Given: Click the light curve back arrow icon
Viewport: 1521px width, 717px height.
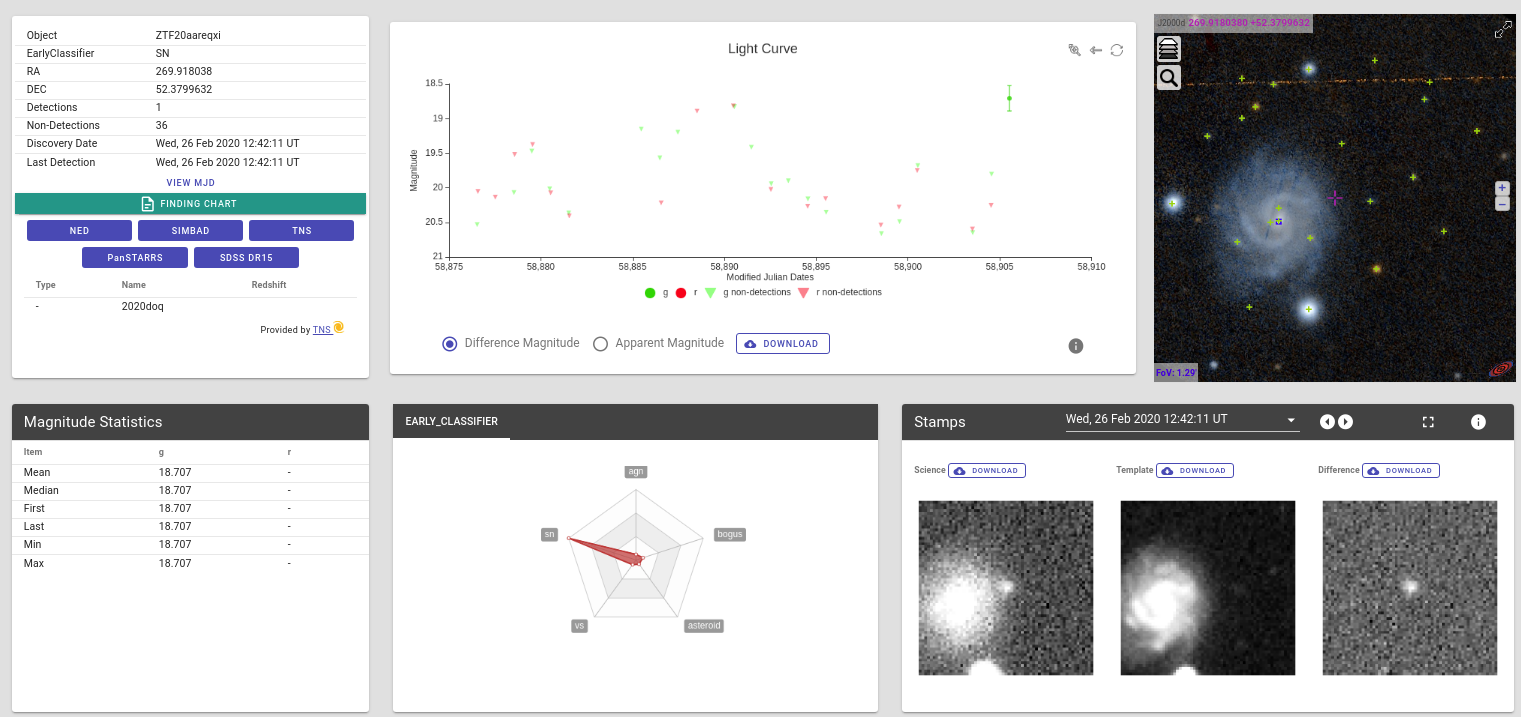Looking at the screenshot, I should (x=1096, y=50).
